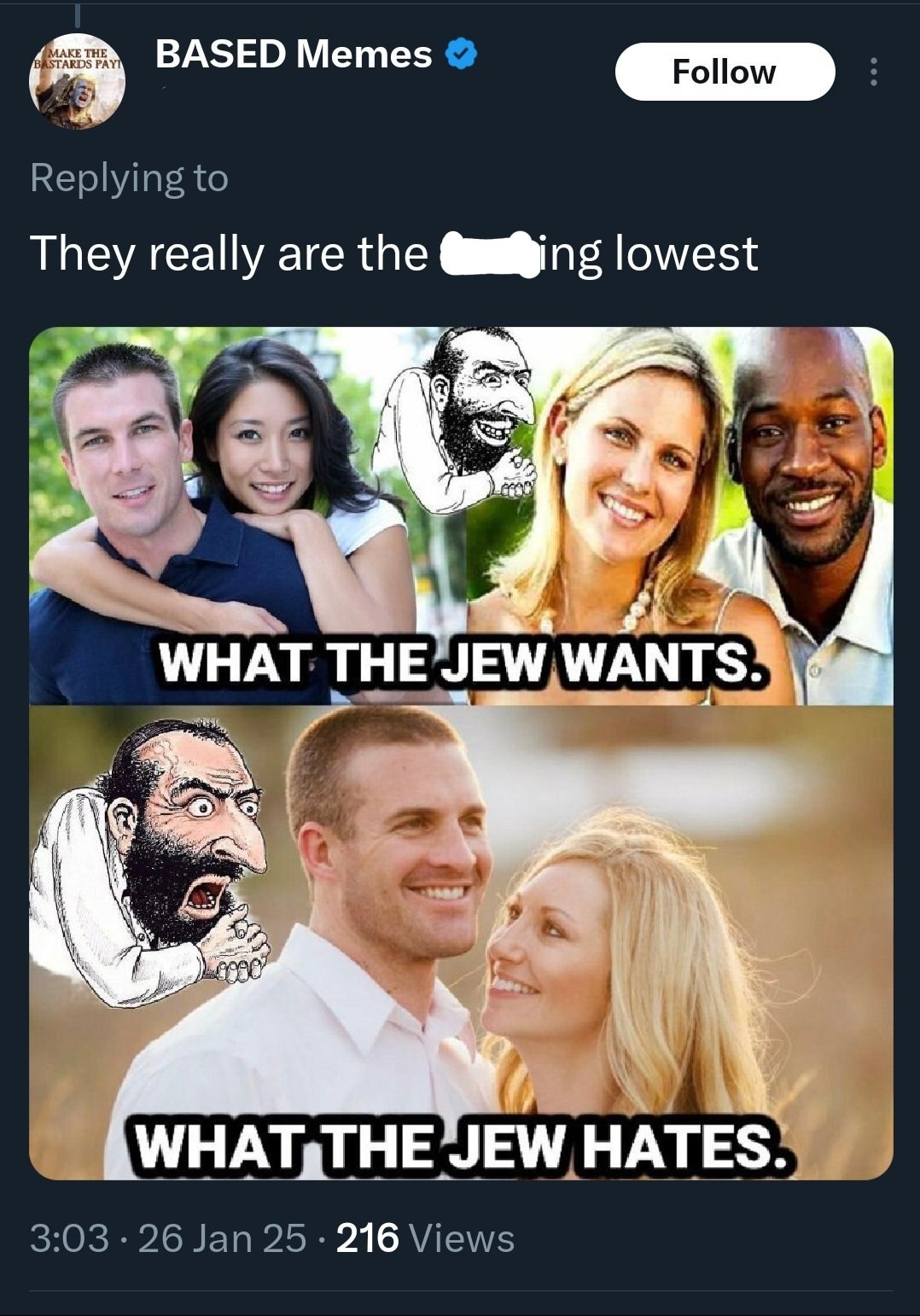Click the '26 Jan 25' post date
This screenshot has height=1316, width=920.
(222, 1237)
